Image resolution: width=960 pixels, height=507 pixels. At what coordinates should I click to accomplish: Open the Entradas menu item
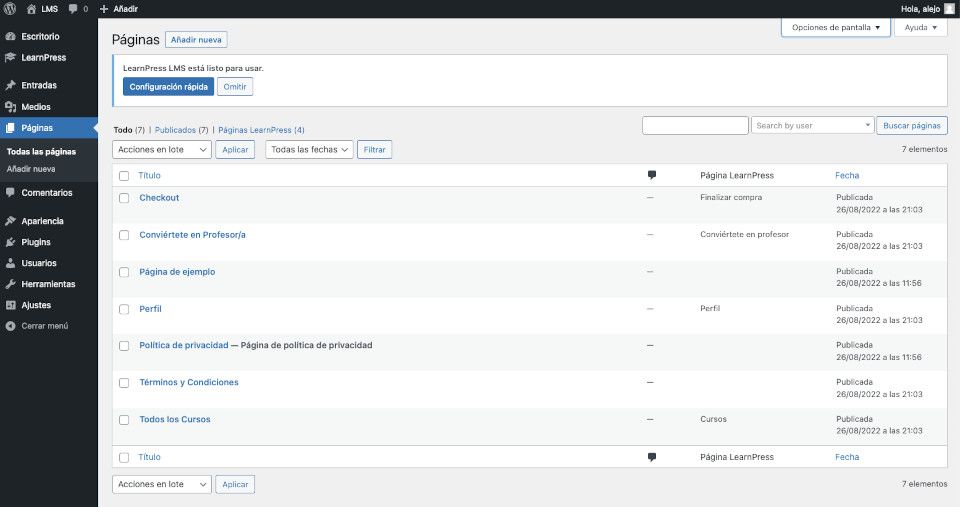tap(39, 85)
